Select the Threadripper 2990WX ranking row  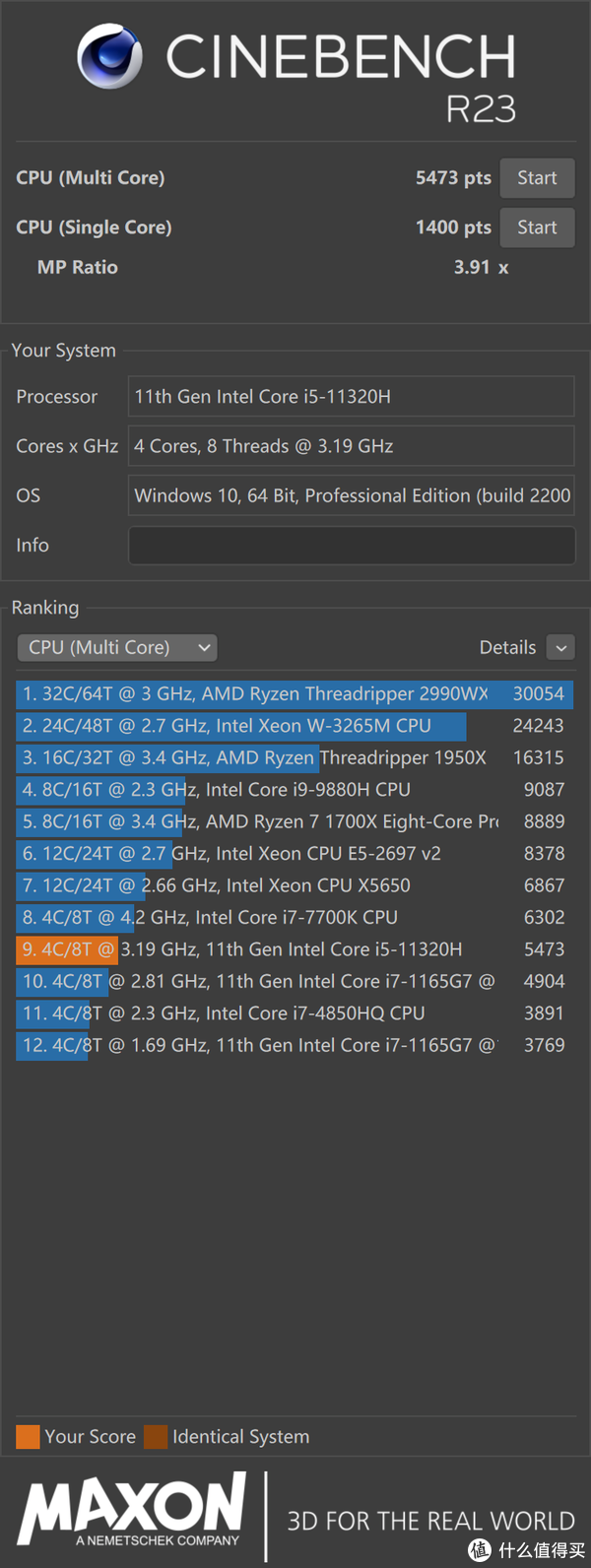pyautogui.click(x=295, y=693)
